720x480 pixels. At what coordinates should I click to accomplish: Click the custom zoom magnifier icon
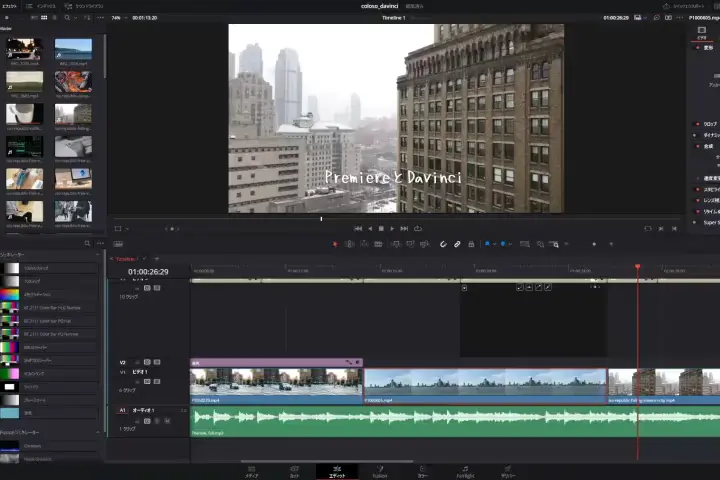pyautogui.click(x=554, y=244)
